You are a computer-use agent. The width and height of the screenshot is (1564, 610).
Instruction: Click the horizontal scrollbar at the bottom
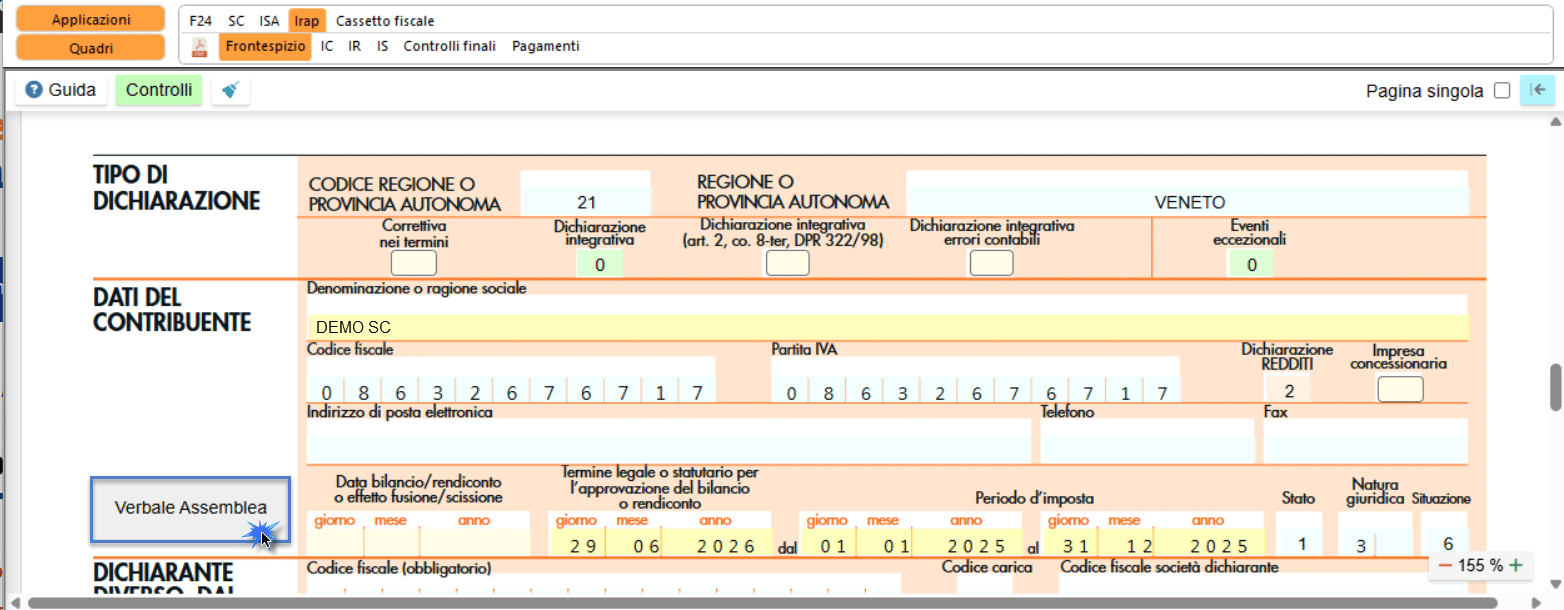pyautogui.click(x=763, y=602)
